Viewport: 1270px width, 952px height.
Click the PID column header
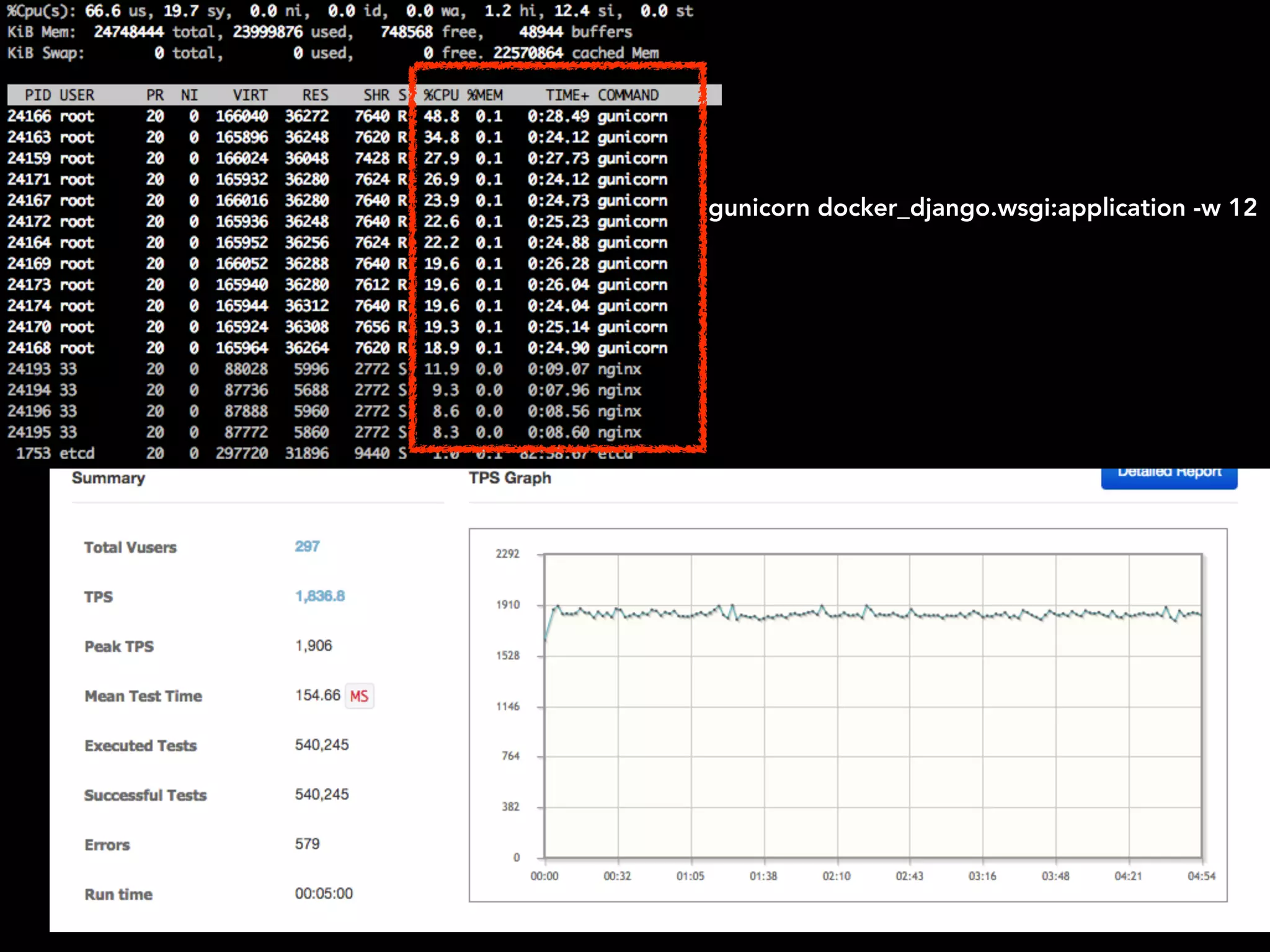tap(37, 95)
